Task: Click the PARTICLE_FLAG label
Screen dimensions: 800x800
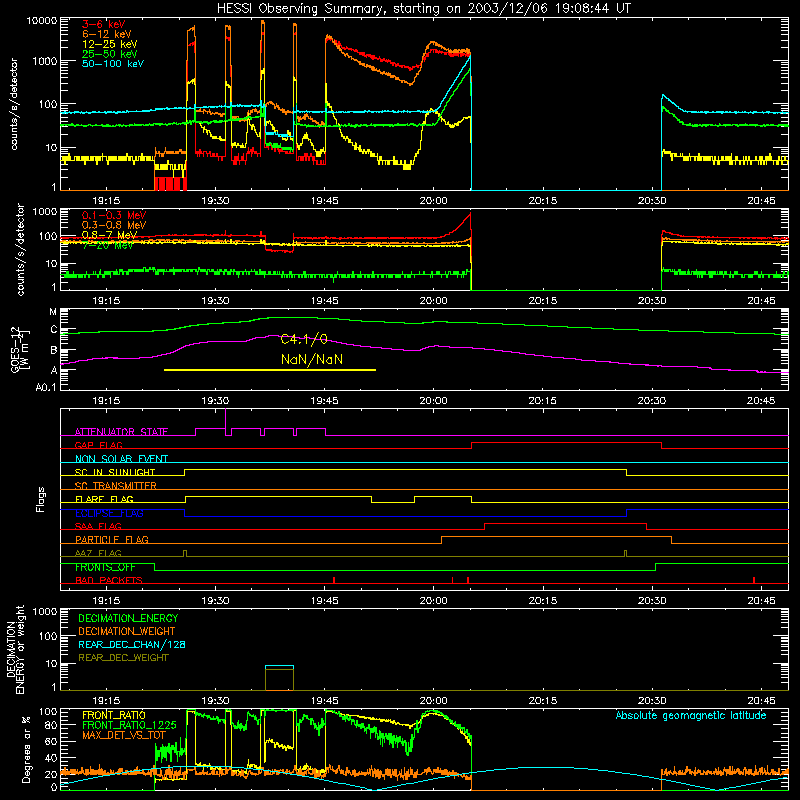Action: [x=112, y=539]
